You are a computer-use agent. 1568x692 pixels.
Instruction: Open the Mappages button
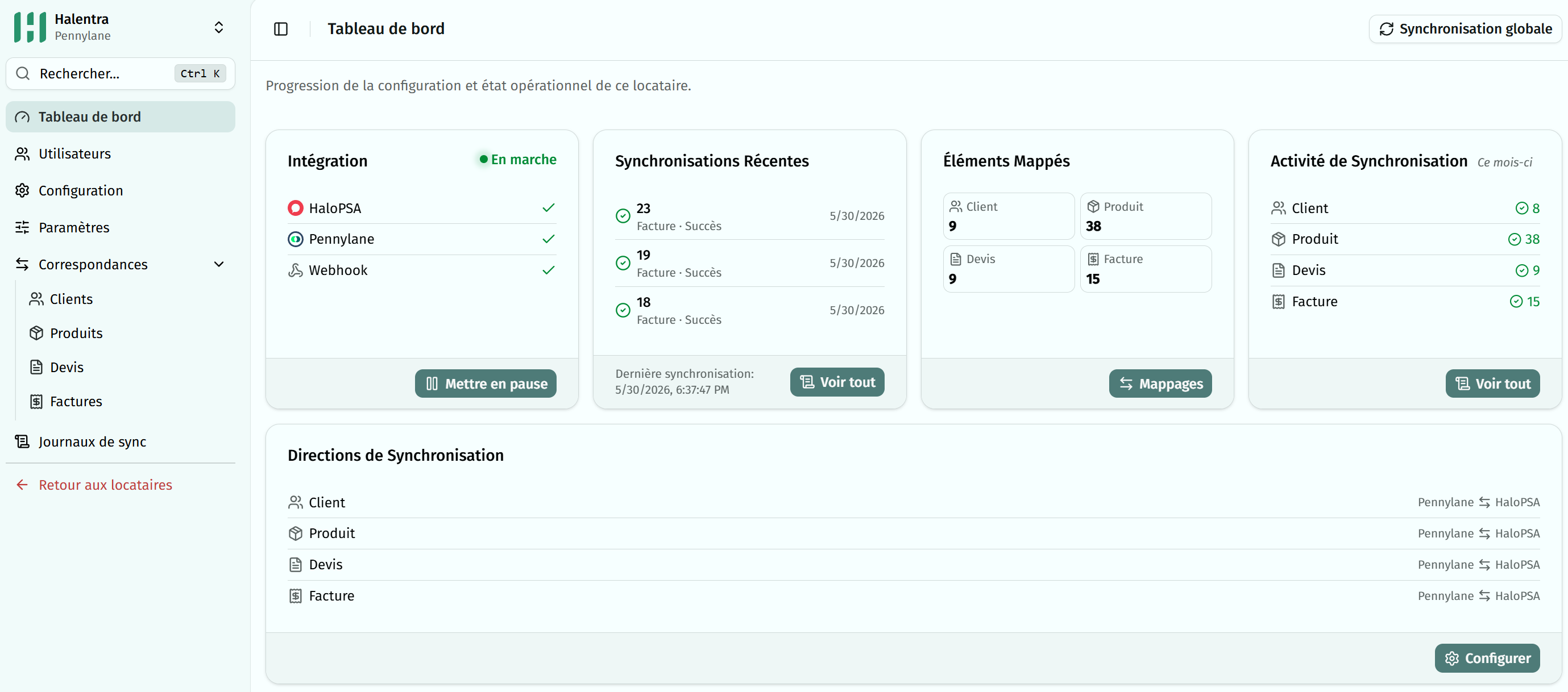(x=1160, y=383)
